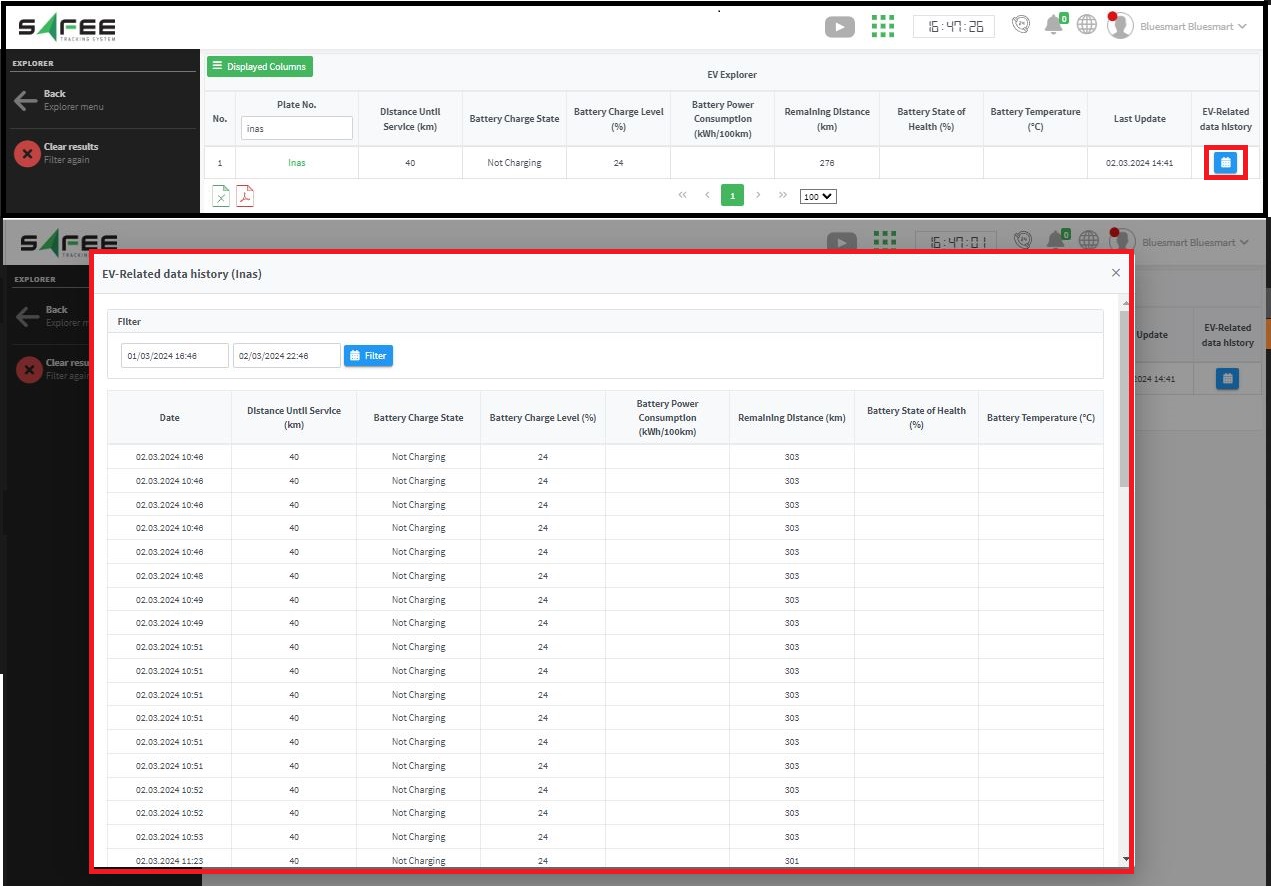This screenshot has height=888, width=1271.
Task: Export the EV Explorer table to PDF
Action: [245, 196]
